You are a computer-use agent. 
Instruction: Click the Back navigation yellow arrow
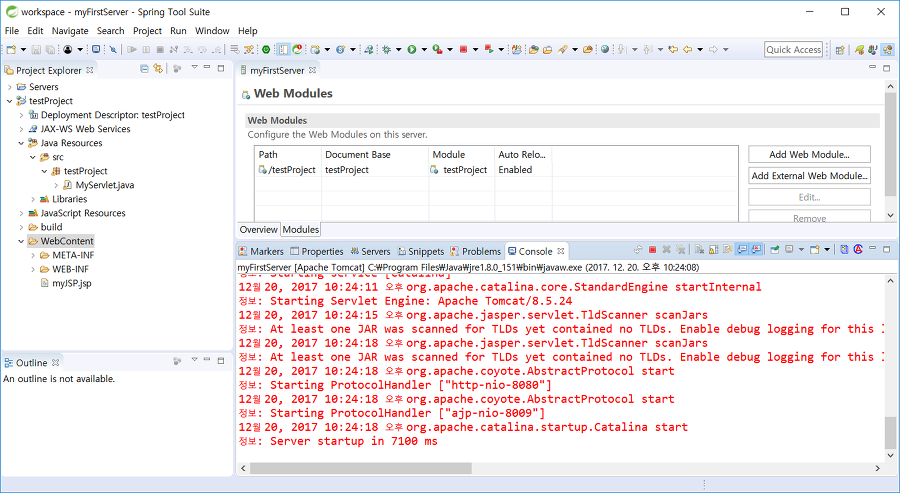point(687,50)
